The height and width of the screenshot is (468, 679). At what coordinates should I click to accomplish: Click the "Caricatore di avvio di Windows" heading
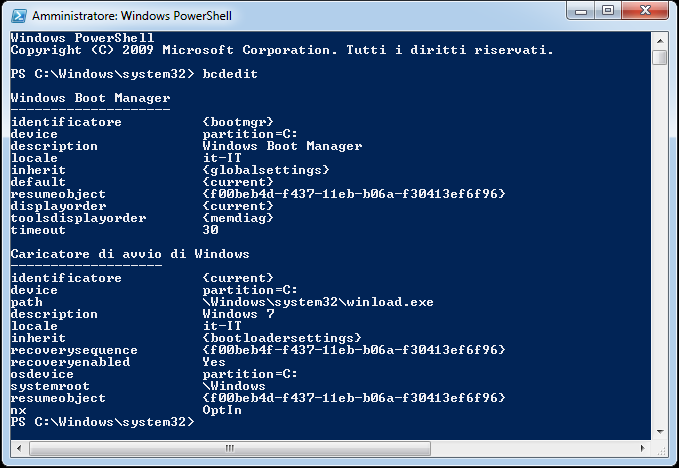pos(130,254)
